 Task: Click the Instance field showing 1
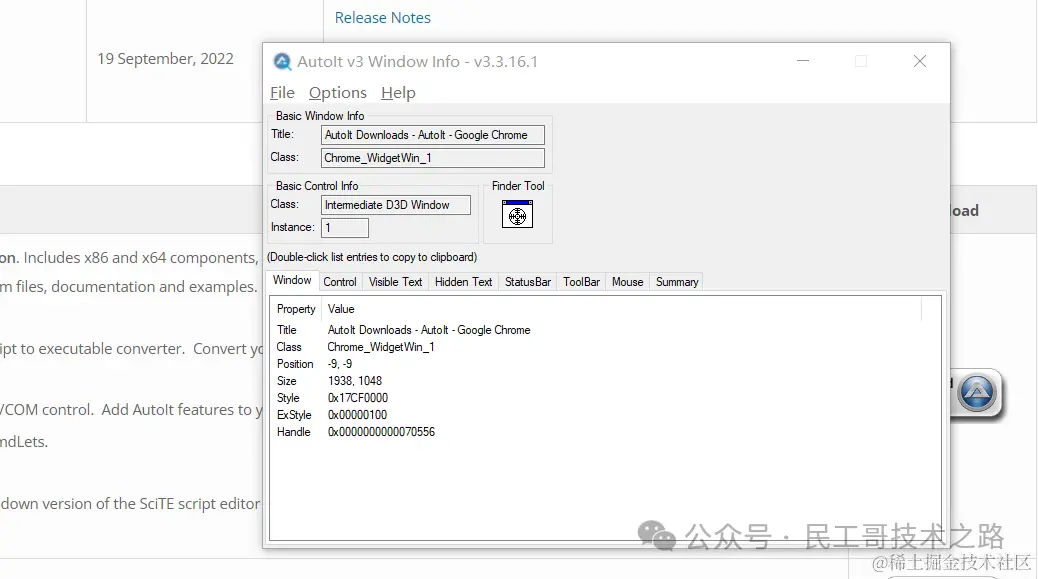tap(345, 228)
